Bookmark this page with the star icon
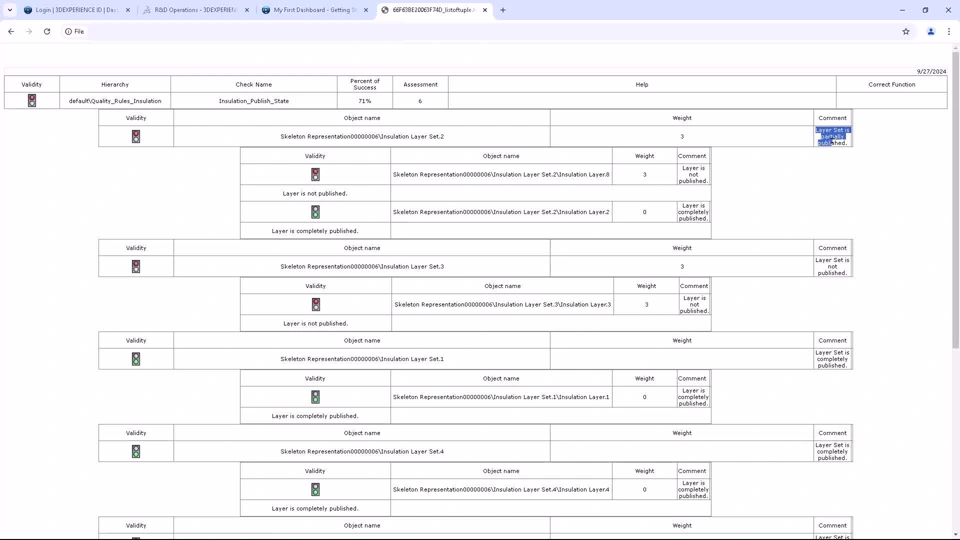 [x=906, y=31]
